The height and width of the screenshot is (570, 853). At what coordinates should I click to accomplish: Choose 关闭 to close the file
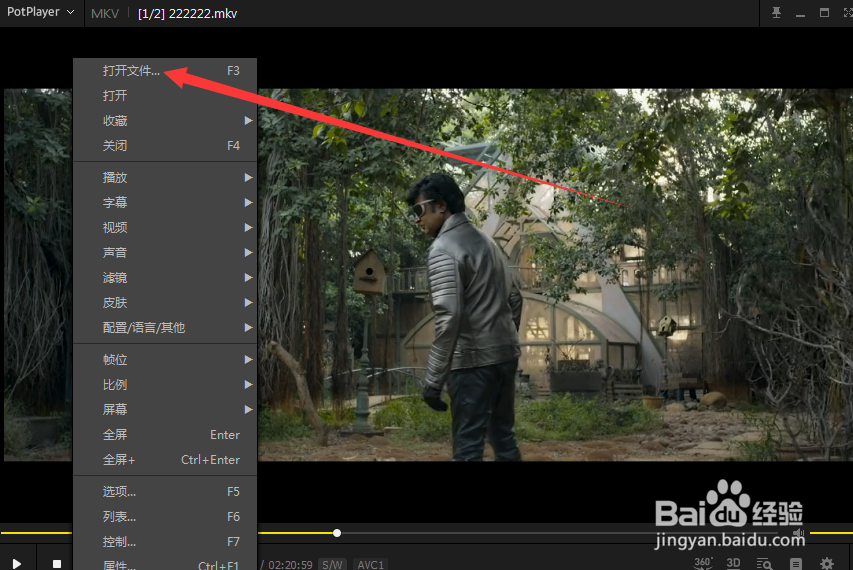[x=165, y=146]
